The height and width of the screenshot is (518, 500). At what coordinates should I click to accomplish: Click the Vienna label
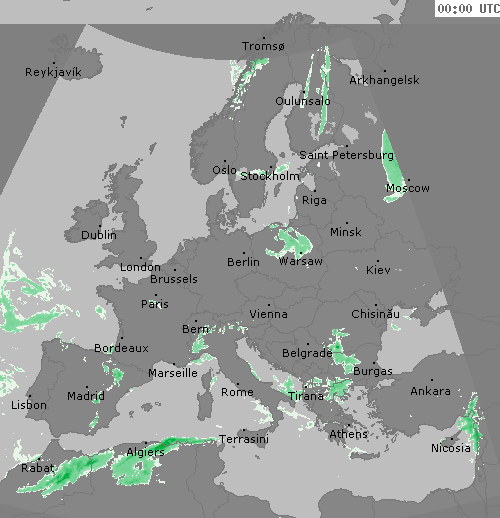[268, 314]
